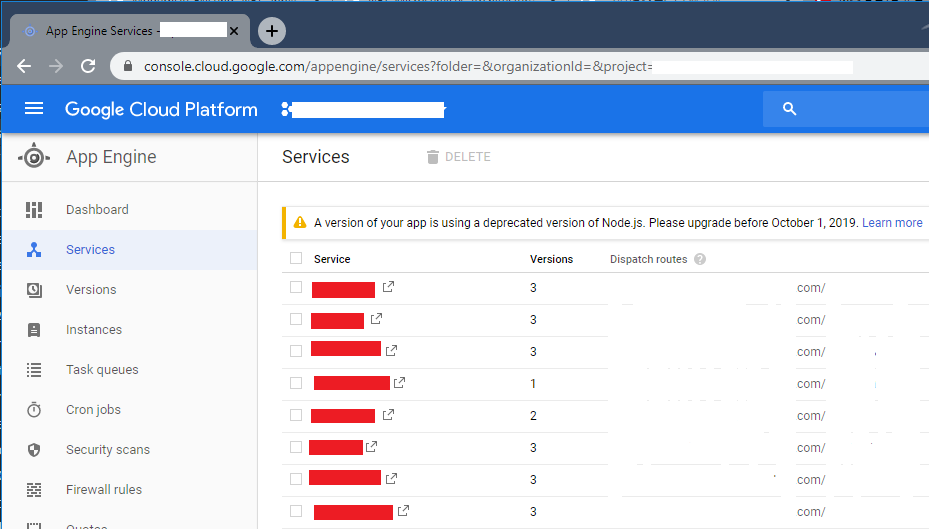Check the sixth service row checkbox
Image resolution: width=929 pixels, height=529 pixels.
296,447
